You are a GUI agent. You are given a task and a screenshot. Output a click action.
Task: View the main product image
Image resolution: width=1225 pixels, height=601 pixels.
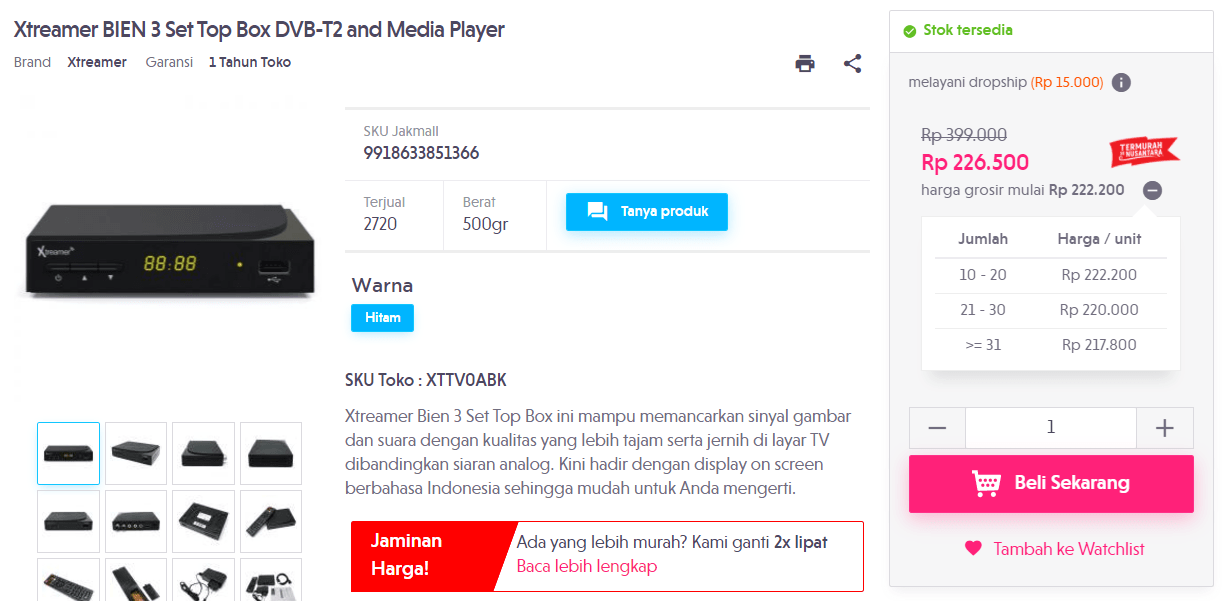coord(168,252)
